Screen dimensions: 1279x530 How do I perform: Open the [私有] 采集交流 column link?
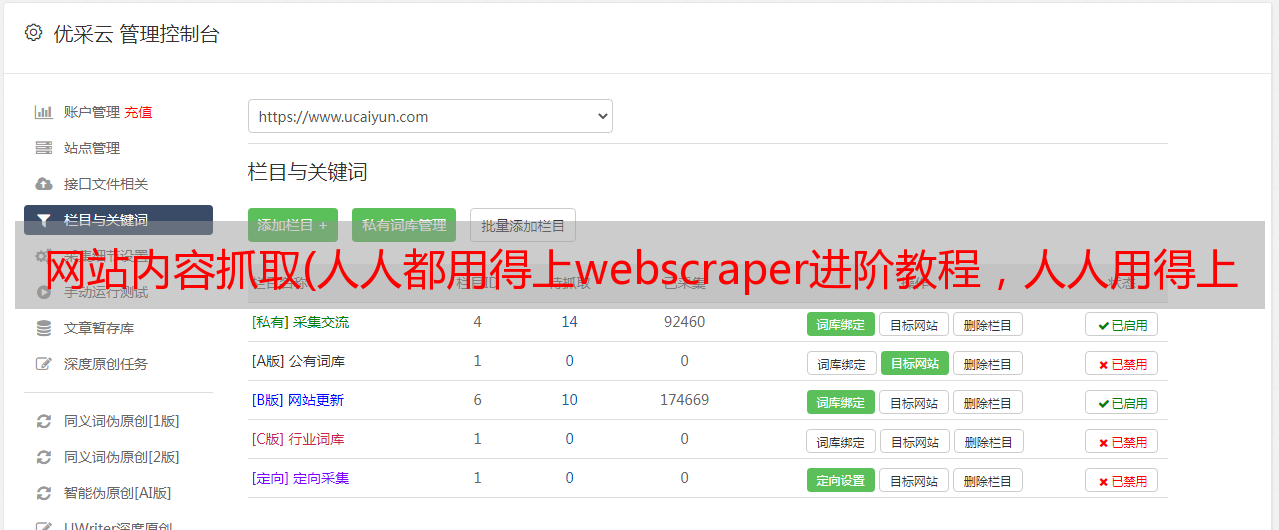[300, 322]
